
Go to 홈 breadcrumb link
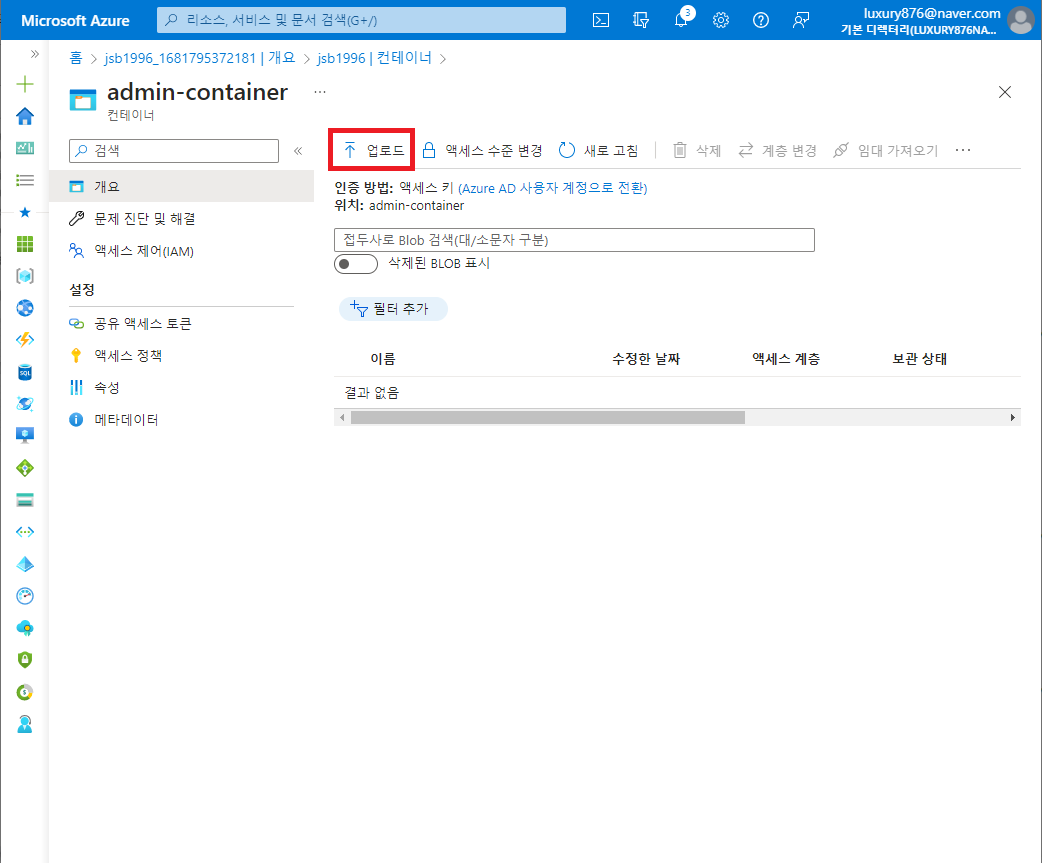tap(76, 58)
